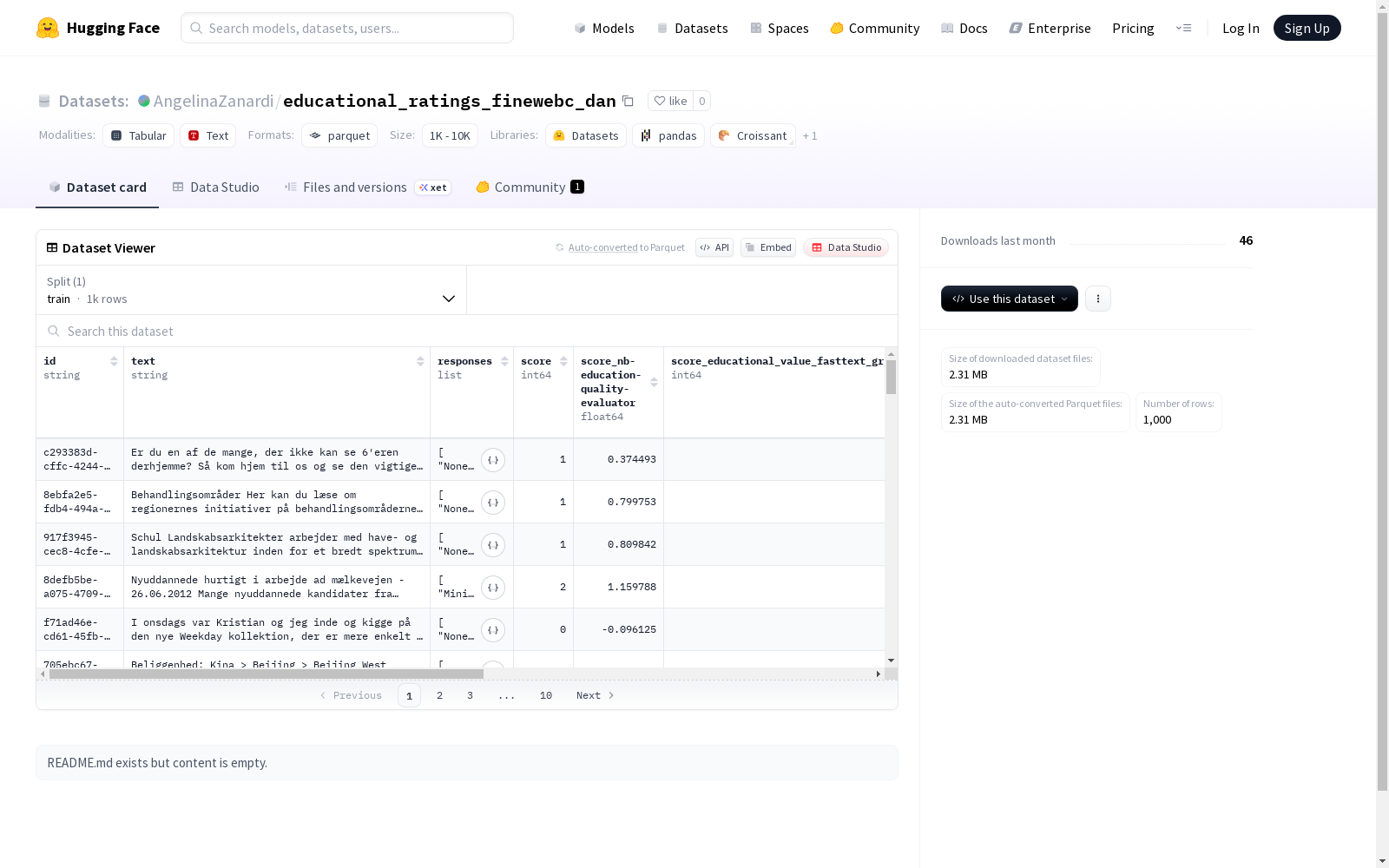The image size is (1389, 868).
Task: Expand the JSON in the f71ad46e row responses
Action: (493, 630)
